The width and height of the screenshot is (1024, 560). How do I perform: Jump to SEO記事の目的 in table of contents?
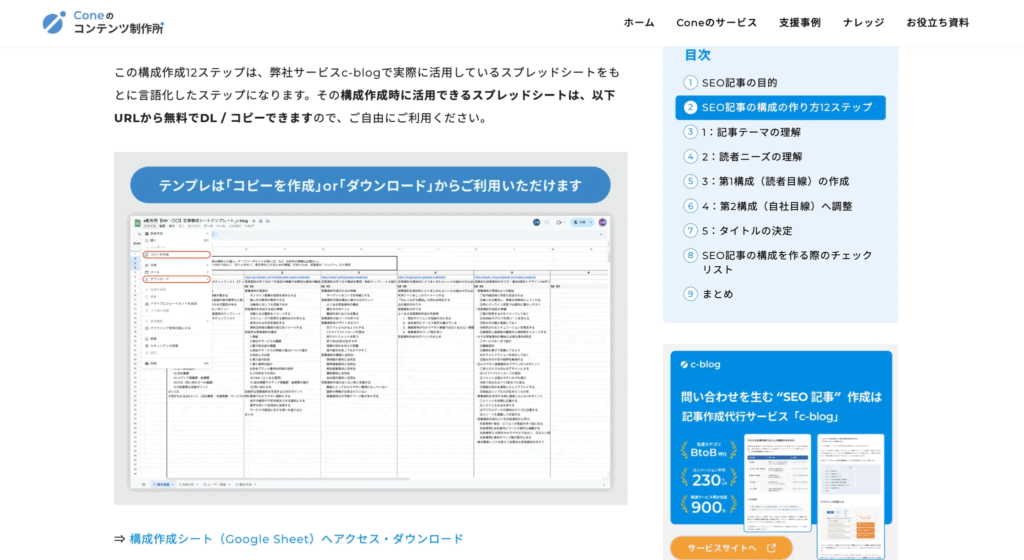pos(739,83)
